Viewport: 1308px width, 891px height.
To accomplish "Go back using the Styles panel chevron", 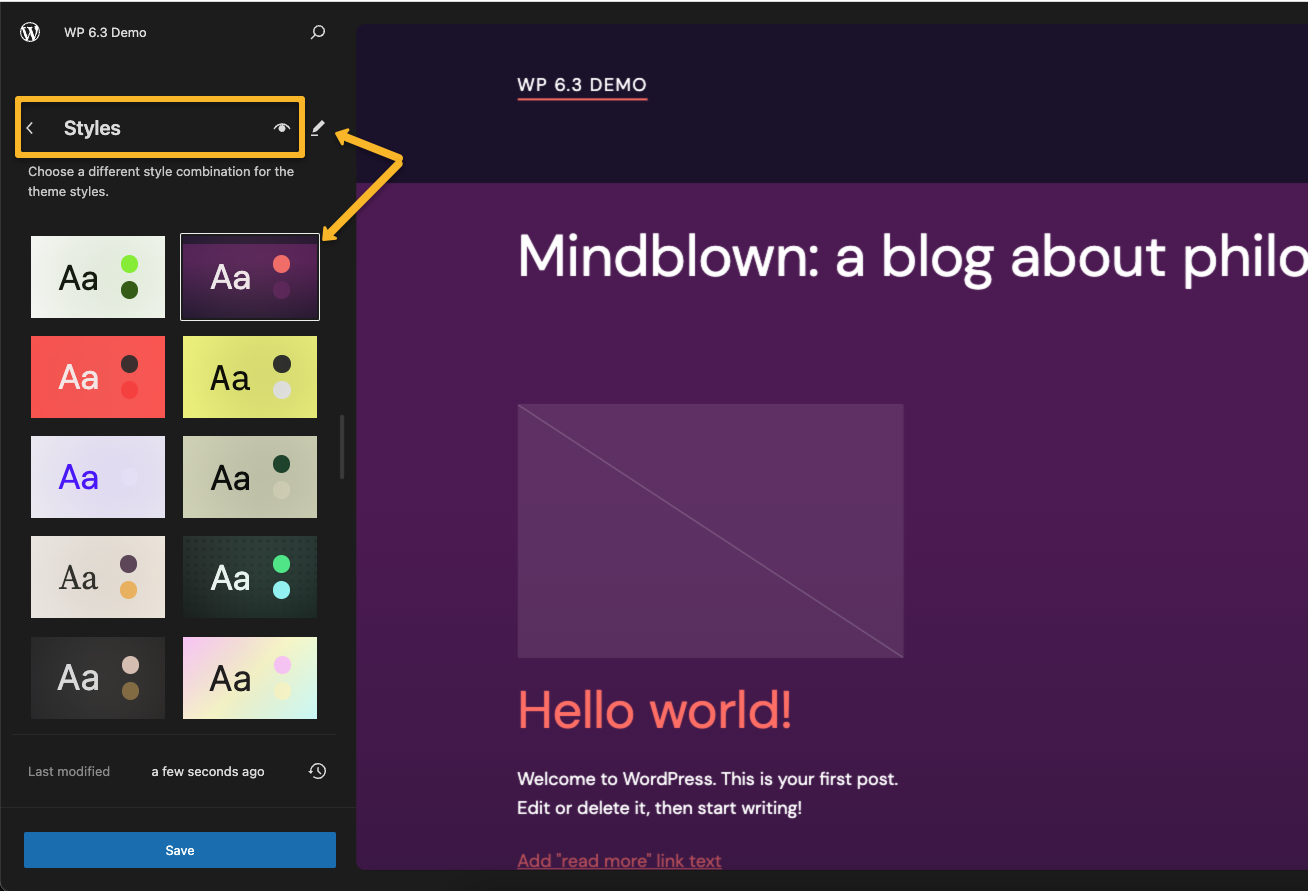I will coord(30,128).
